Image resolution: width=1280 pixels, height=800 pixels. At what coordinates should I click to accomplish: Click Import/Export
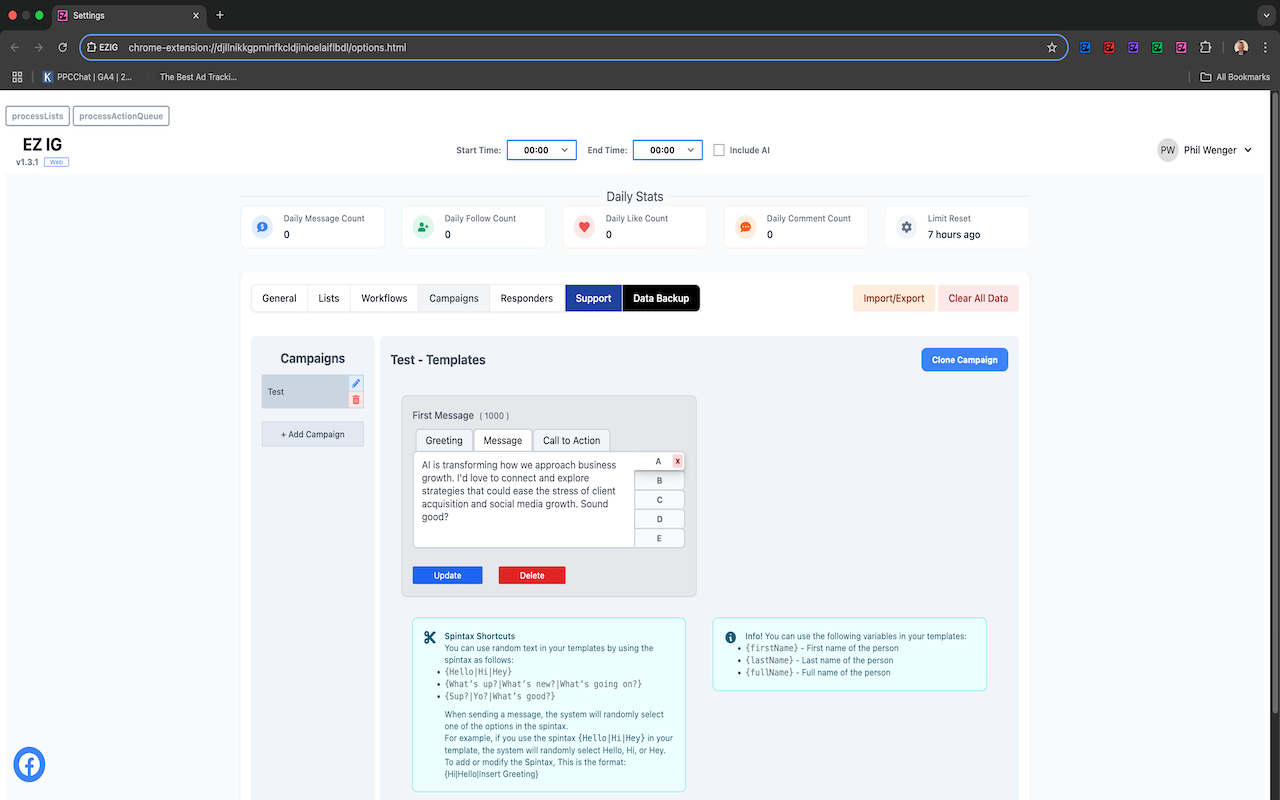(894, 298)
